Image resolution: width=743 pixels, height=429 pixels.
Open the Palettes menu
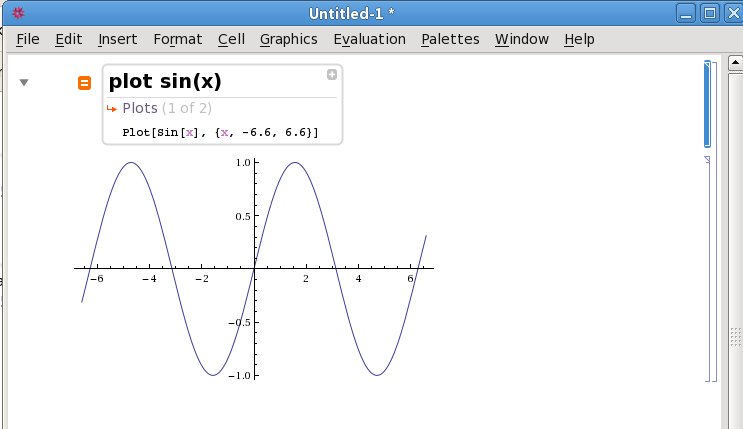(450, 39)
